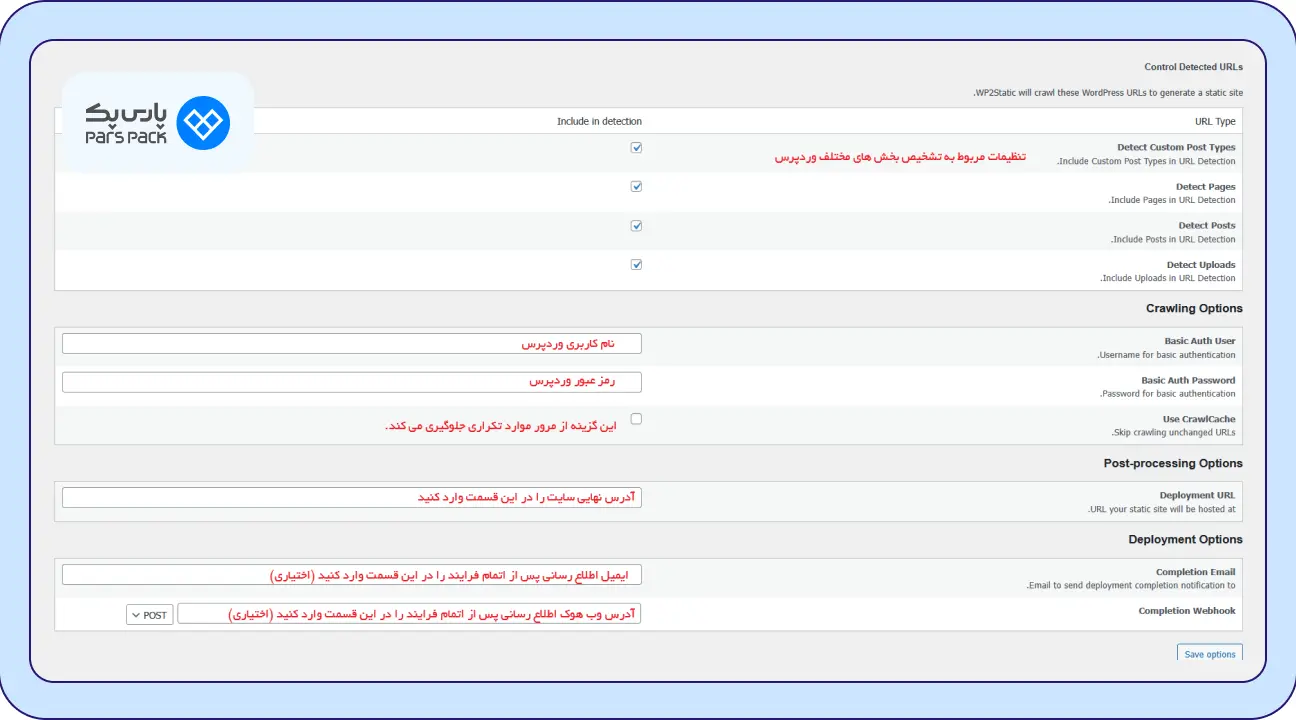Click the Basic Auth User input field

[352, 342]
